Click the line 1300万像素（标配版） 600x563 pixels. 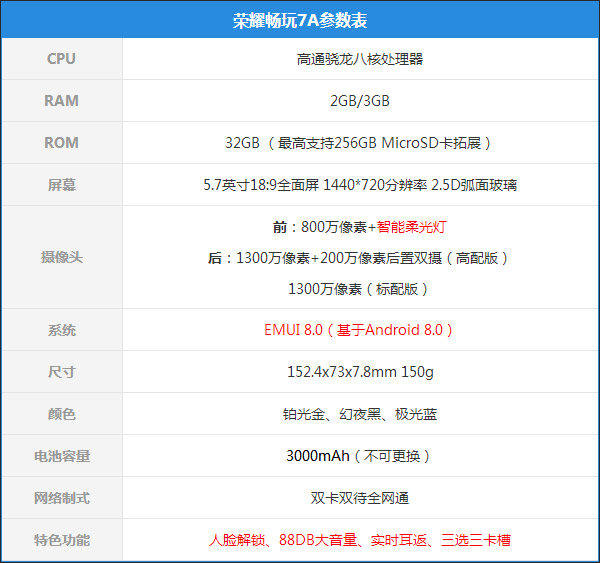tap(358, 289)
